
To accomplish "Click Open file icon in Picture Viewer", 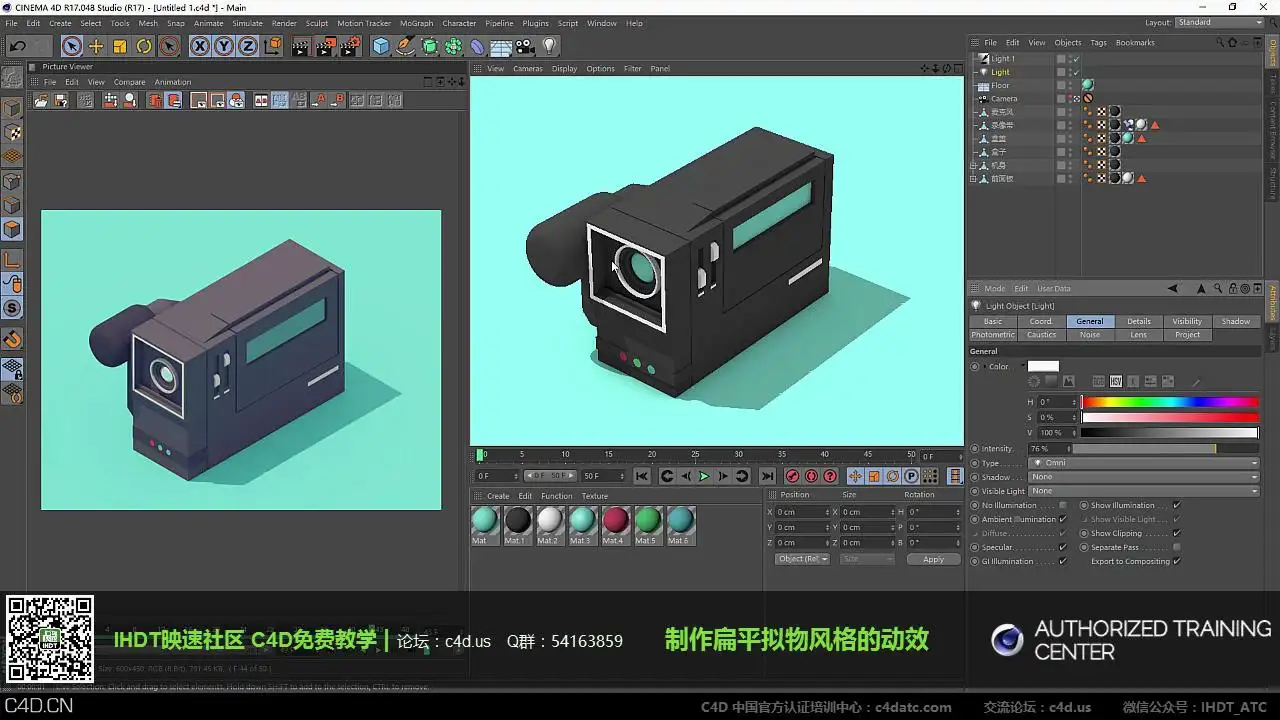I will (x=41, y=100).
